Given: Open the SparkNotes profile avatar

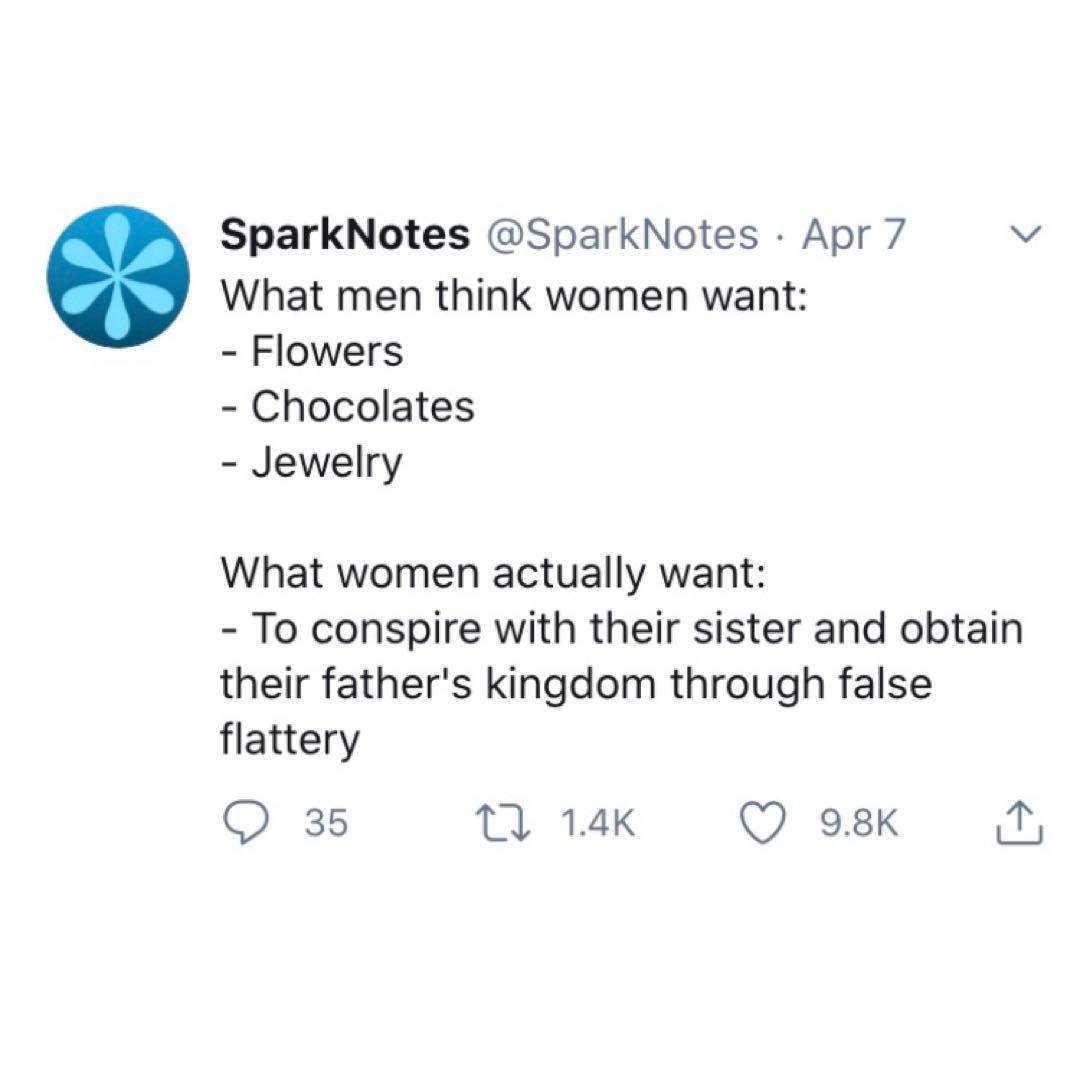Looking at the screenshot, I should 118,276.
